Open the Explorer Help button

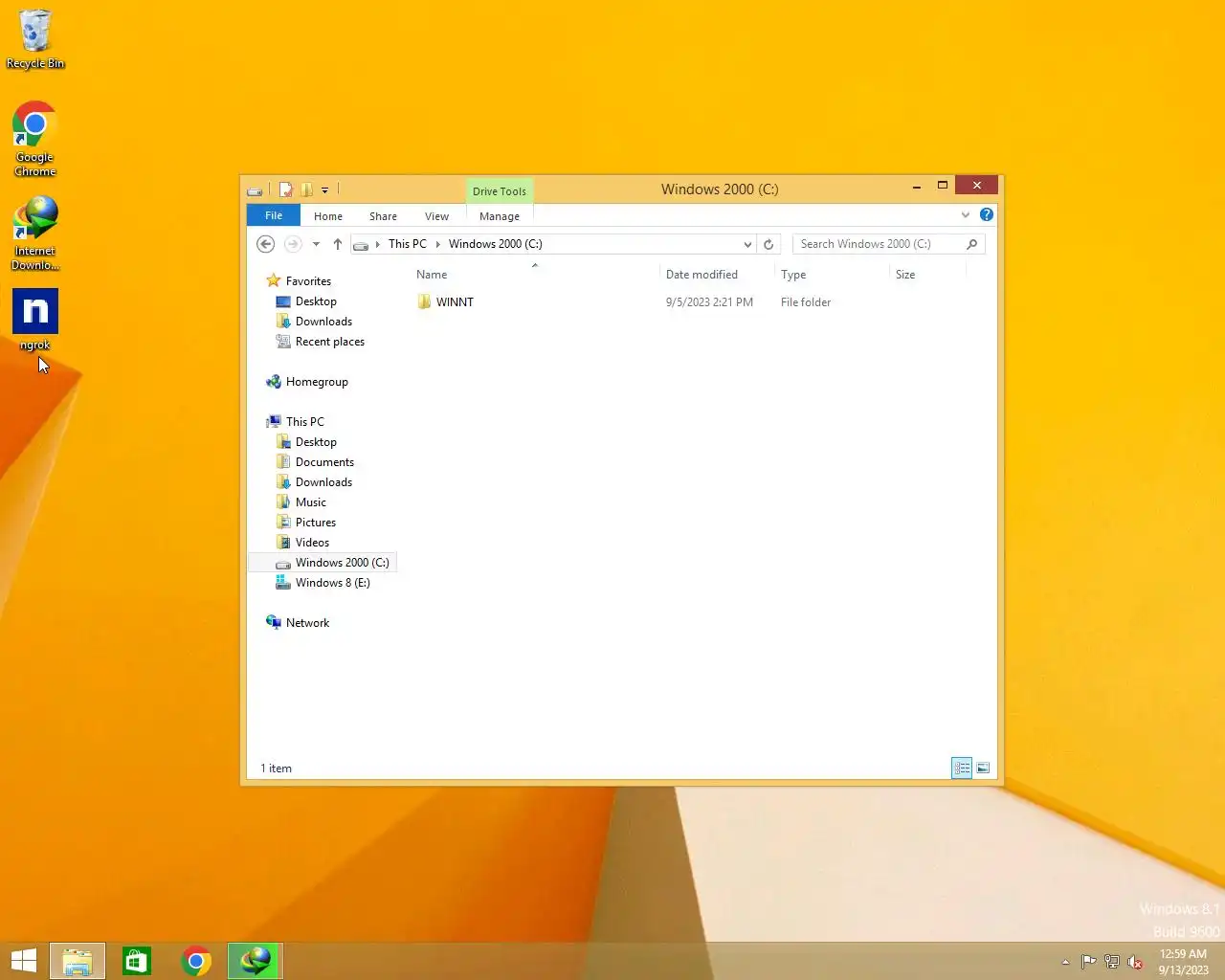[987, 215]
